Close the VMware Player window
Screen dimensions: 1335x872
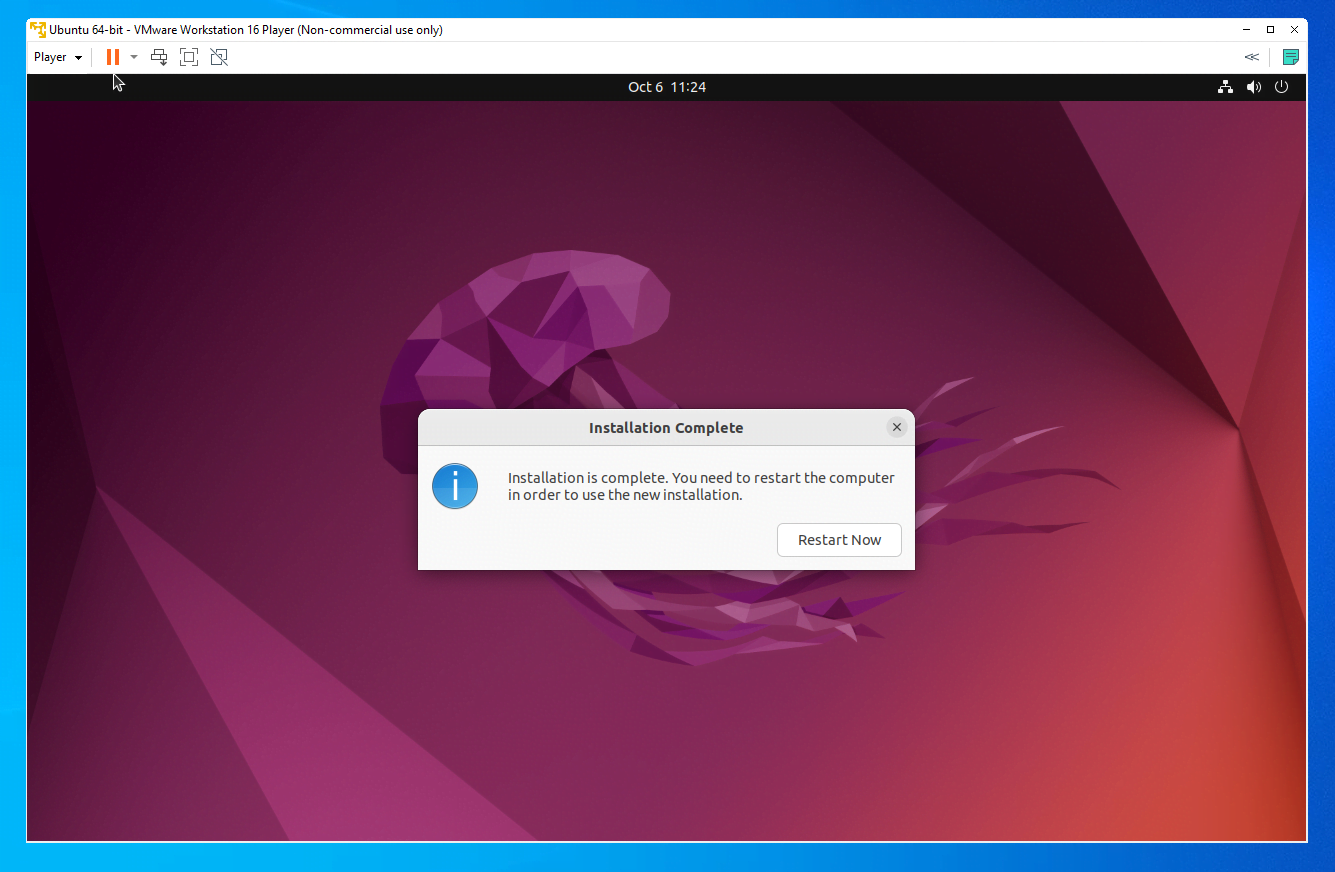point(1295,30)
